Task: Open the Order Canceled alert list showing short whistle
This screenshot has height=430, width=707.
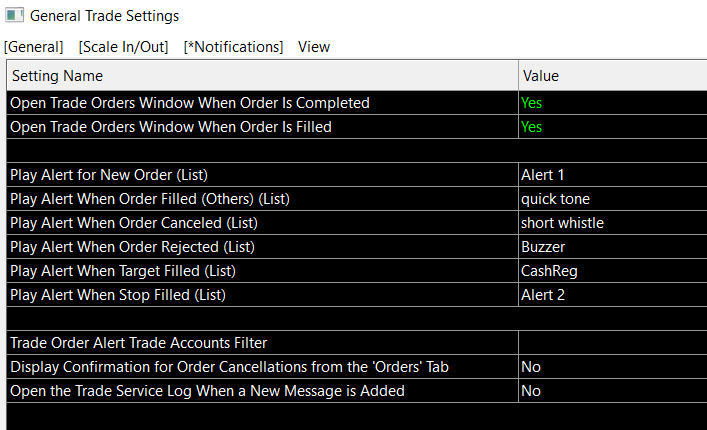Action: (x=562, y=223)
